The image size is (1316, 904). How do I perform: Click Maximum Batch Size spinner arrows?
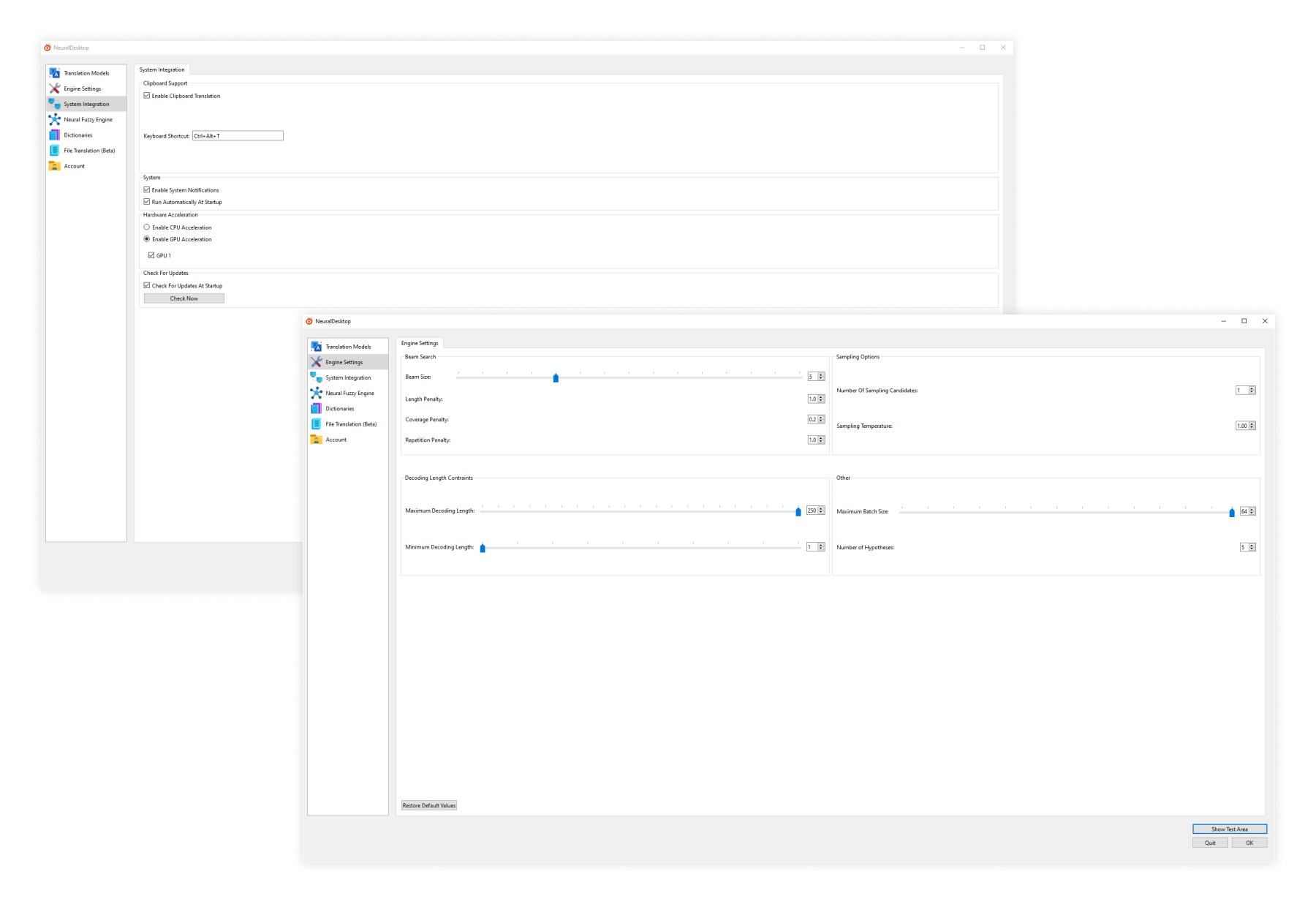click(1252, 511)
